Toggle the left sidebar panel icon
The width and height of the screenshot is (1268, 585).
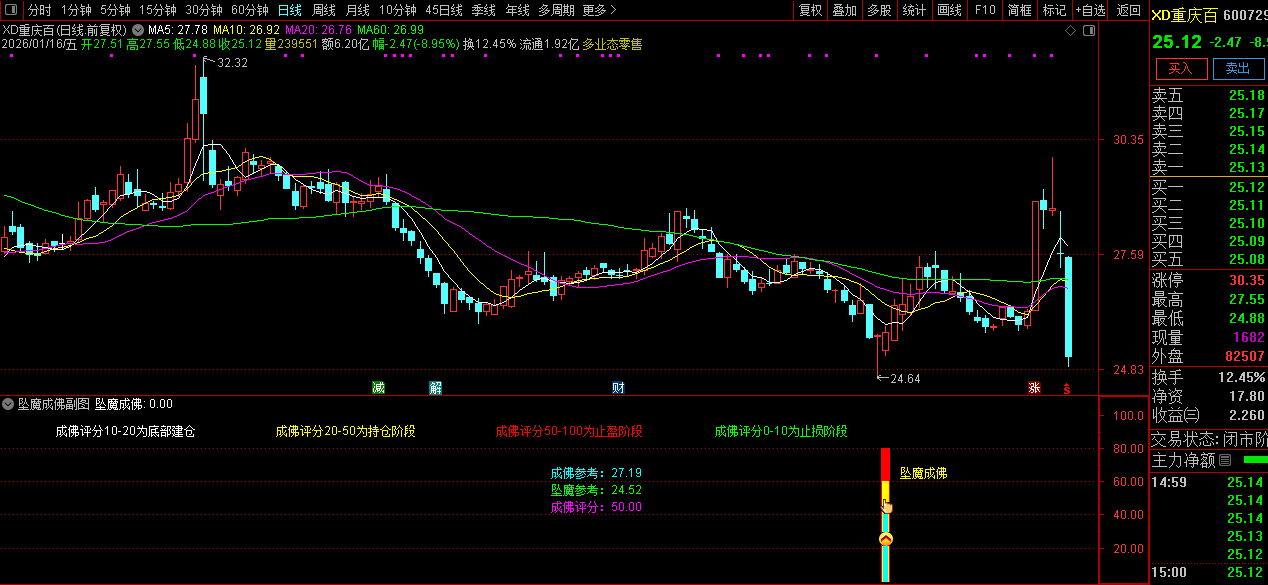pos(12,10)
